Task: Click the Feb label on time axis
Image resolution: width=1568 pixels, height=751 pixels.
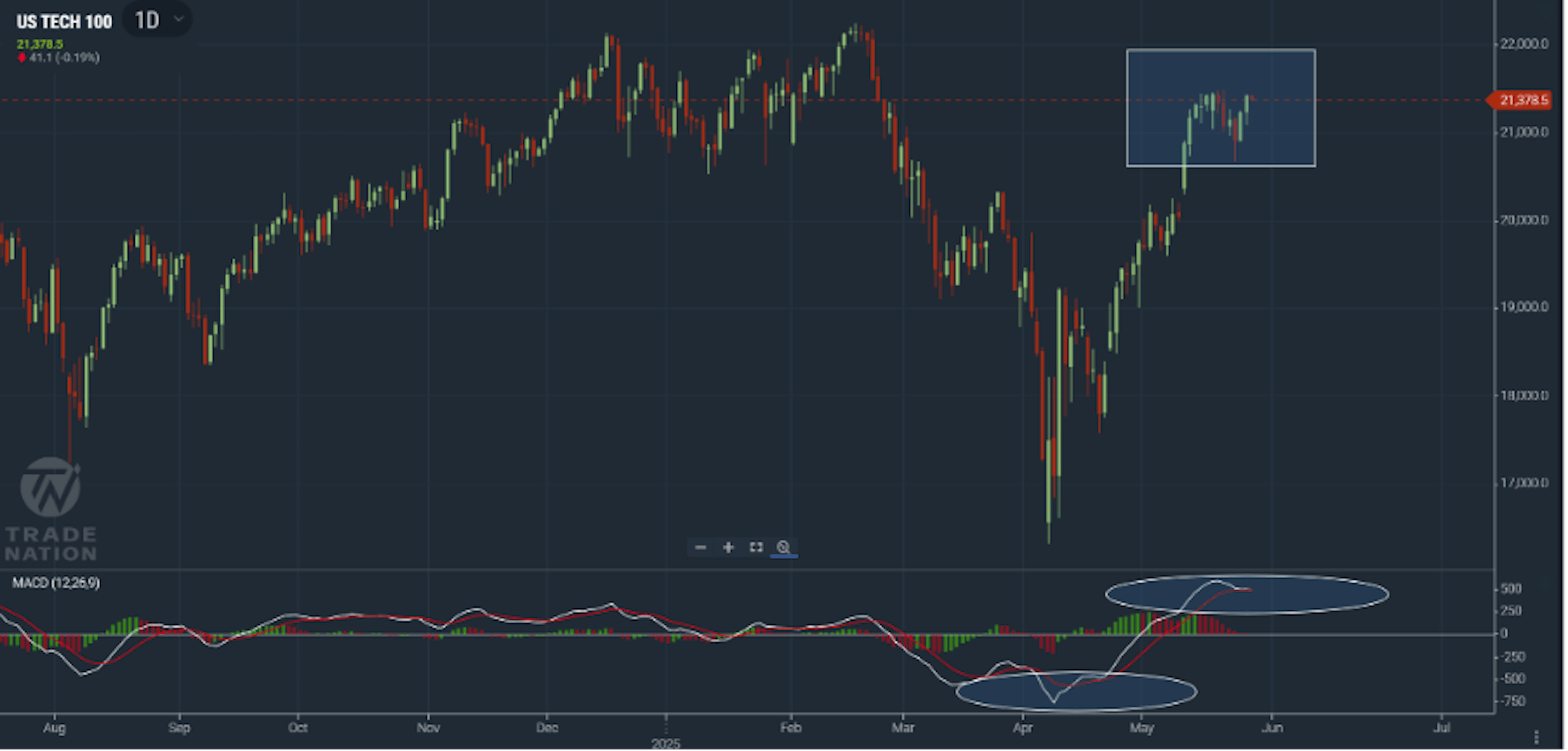Action: (791, 728)
